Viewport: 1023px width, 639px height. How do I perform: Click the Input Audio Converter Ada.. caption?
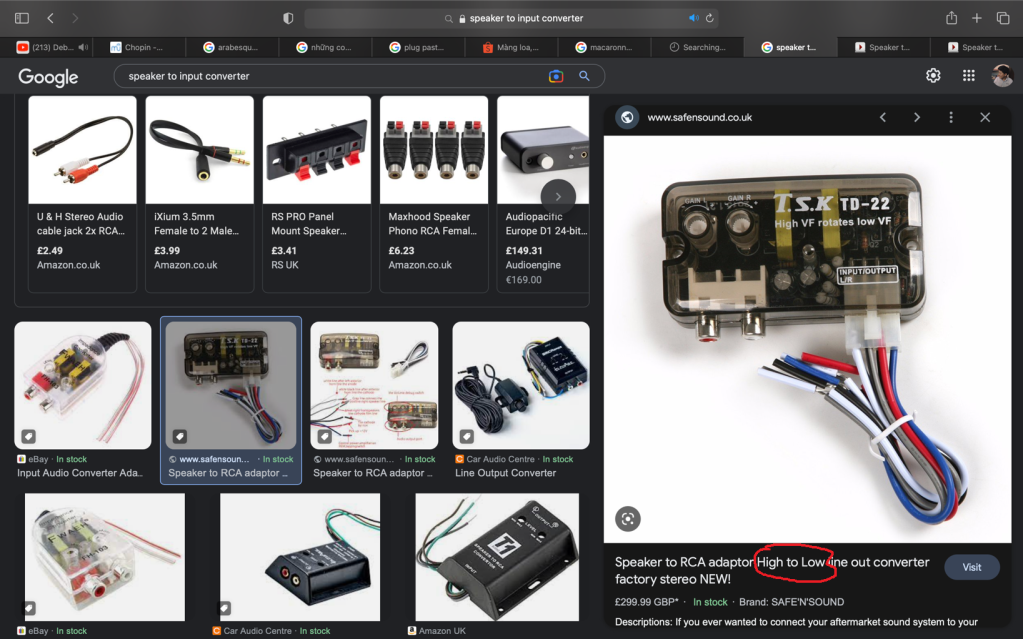pyautogui.click(x=80, y=473)
